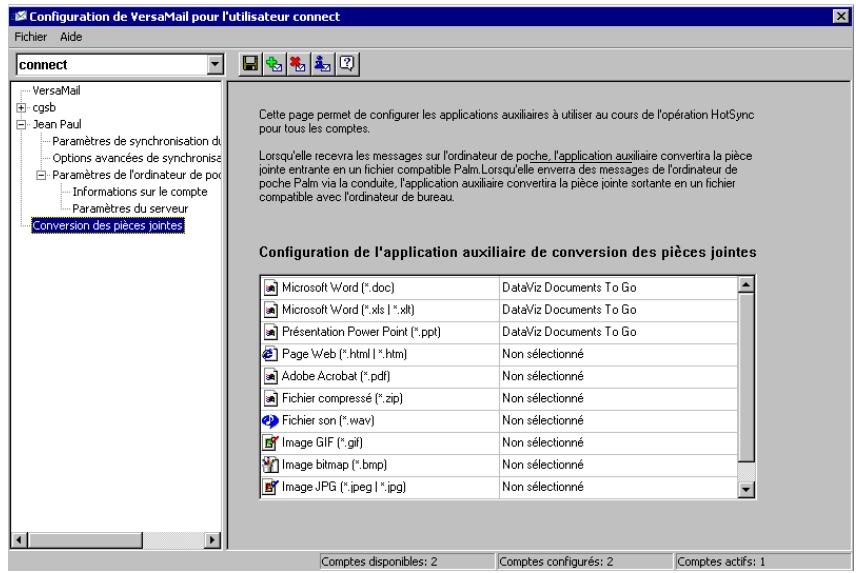Viewport: 856px width, 573px height.
Task: Click the green plus add account icon
Action: [274, 64]
